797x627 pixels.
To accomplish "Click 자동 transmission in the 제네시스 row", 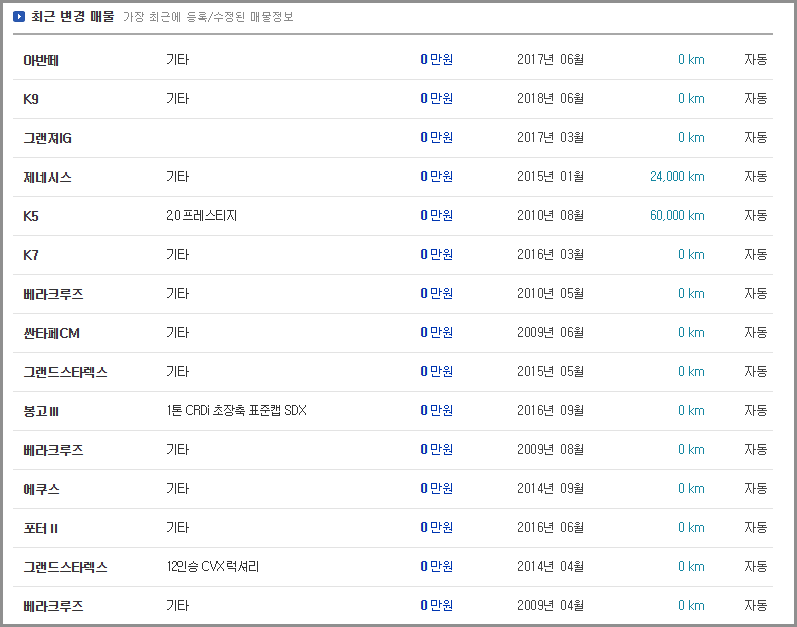I will tap(756, 177).
